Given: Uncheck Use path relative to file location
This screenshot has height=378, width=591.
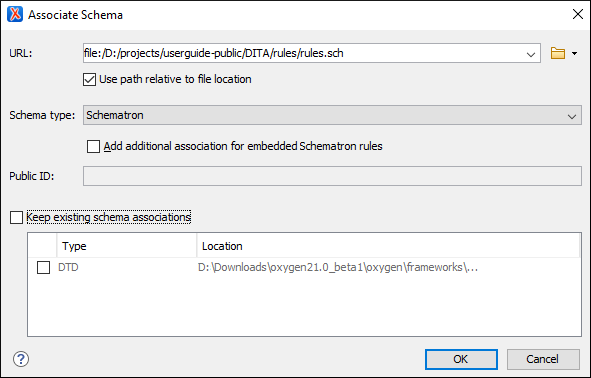Looking at the screenshot, I should coord(89,80).
